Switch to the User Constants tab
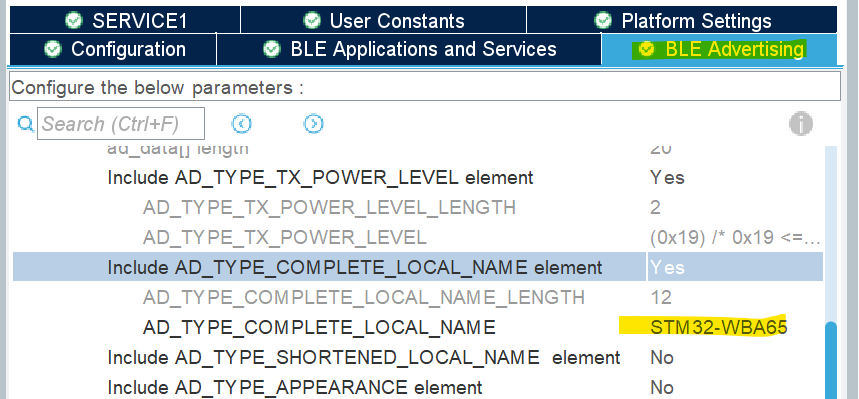The height and width of the screenshot is (399, 859). [383, 20]
